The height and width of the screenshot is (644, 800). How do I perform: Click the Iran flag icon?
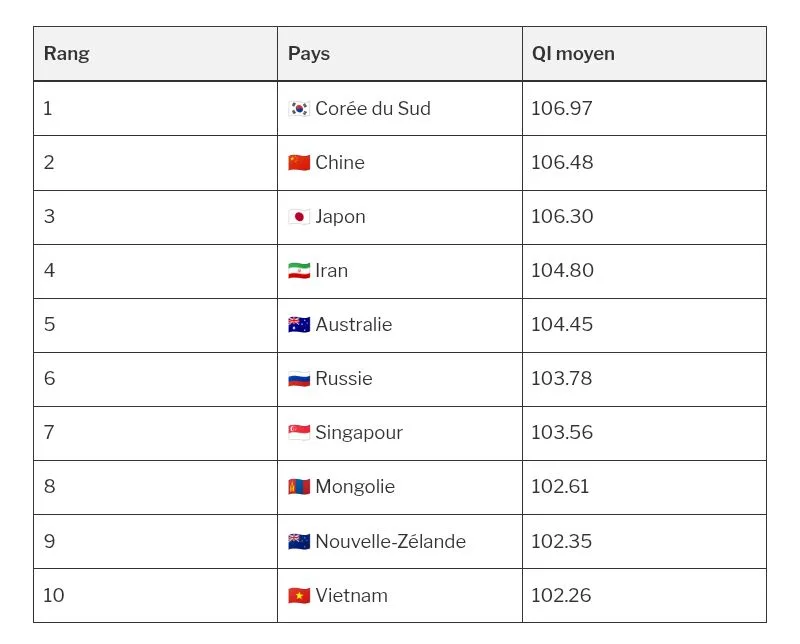tap(299, 271)
